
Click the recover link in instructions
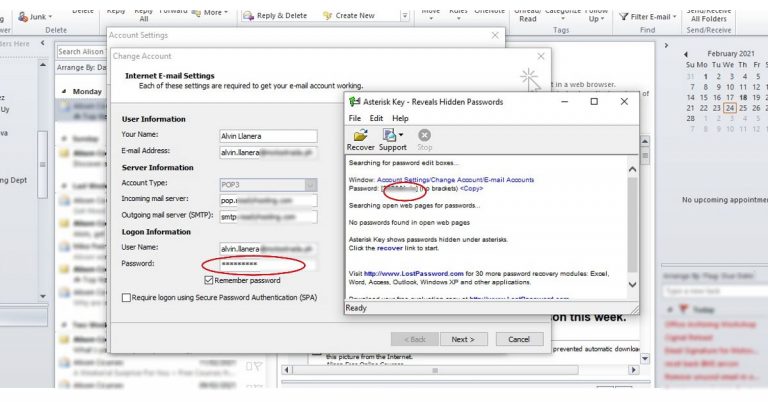click(x=389, y=248)
